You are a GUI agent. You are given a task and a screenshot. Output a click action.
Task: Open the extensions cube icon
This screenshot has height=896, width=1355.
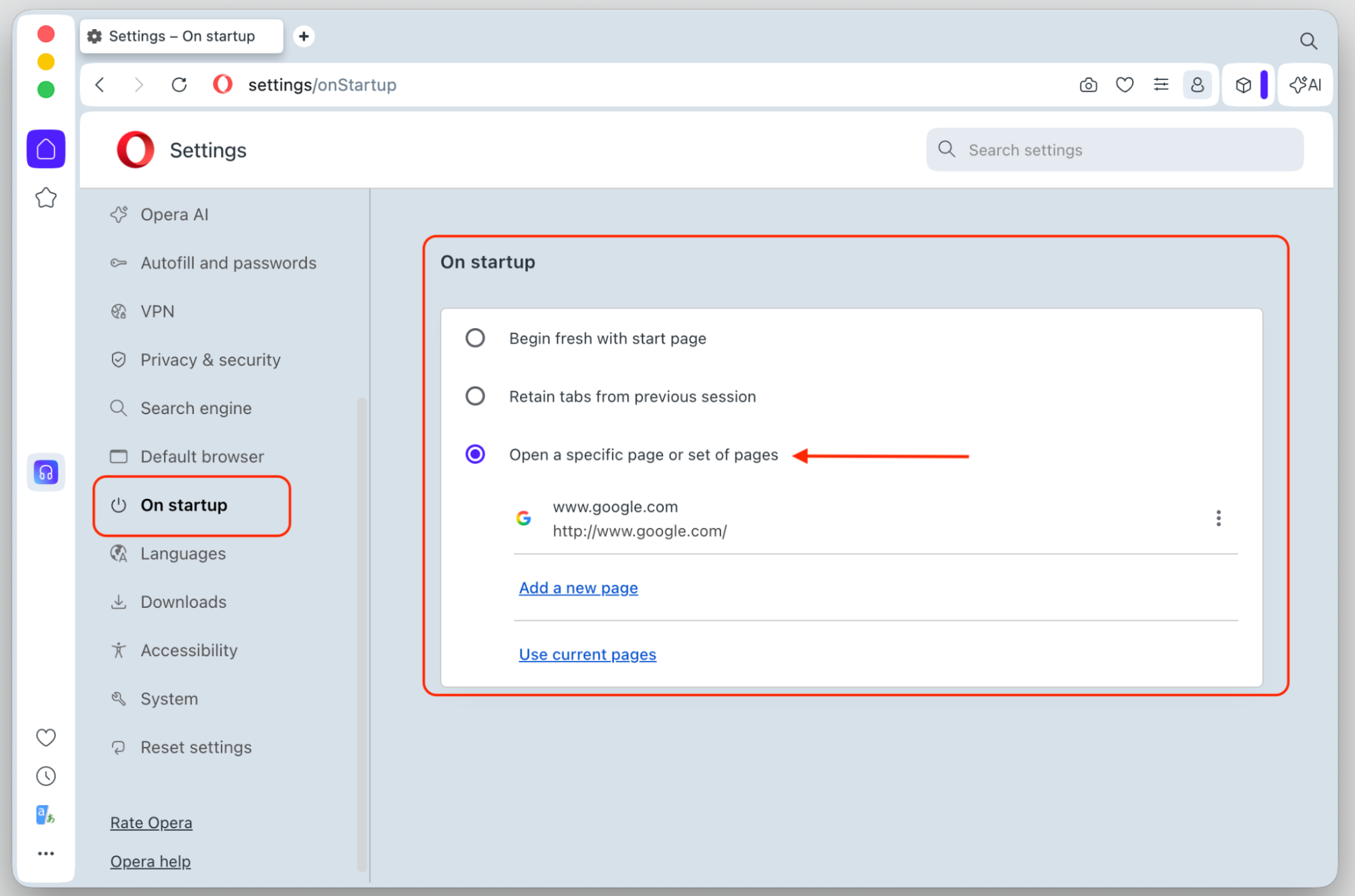point(1243,85)
